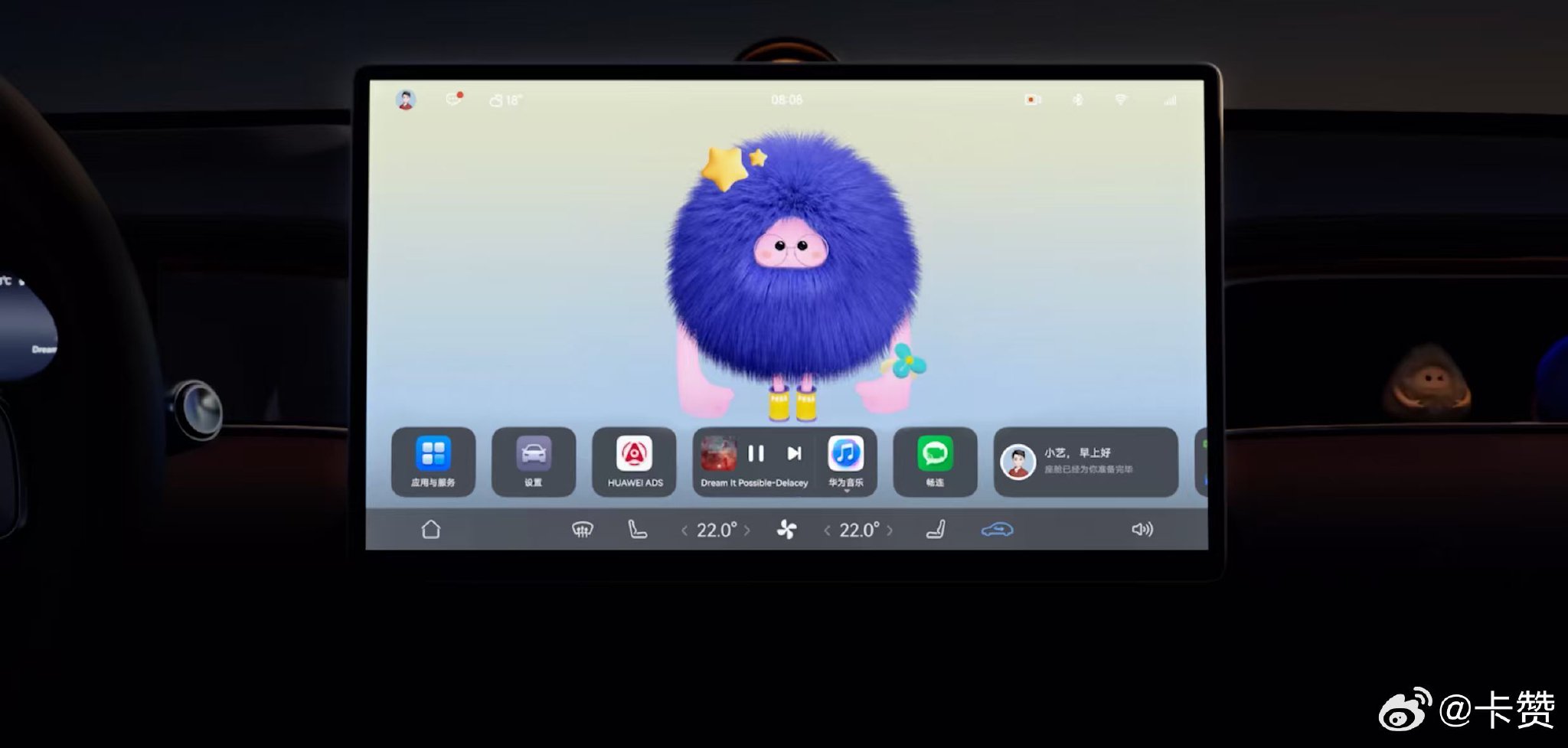Open Bluetooth status icon
Screen dimensions: 1568x748
[1077, 100]
